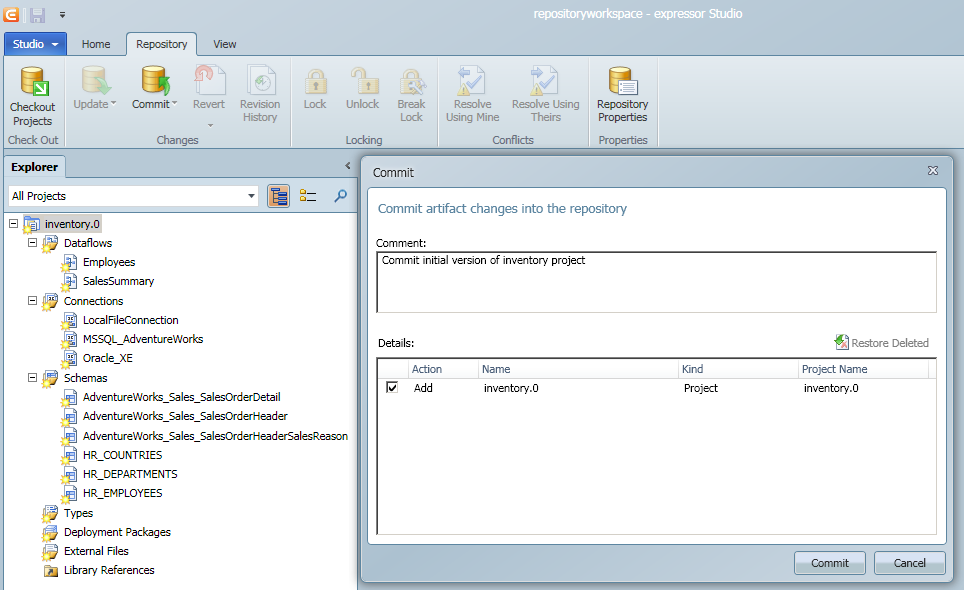
Task: Click the save icon in quick access toolbar
Action: (x=37, y=14)
